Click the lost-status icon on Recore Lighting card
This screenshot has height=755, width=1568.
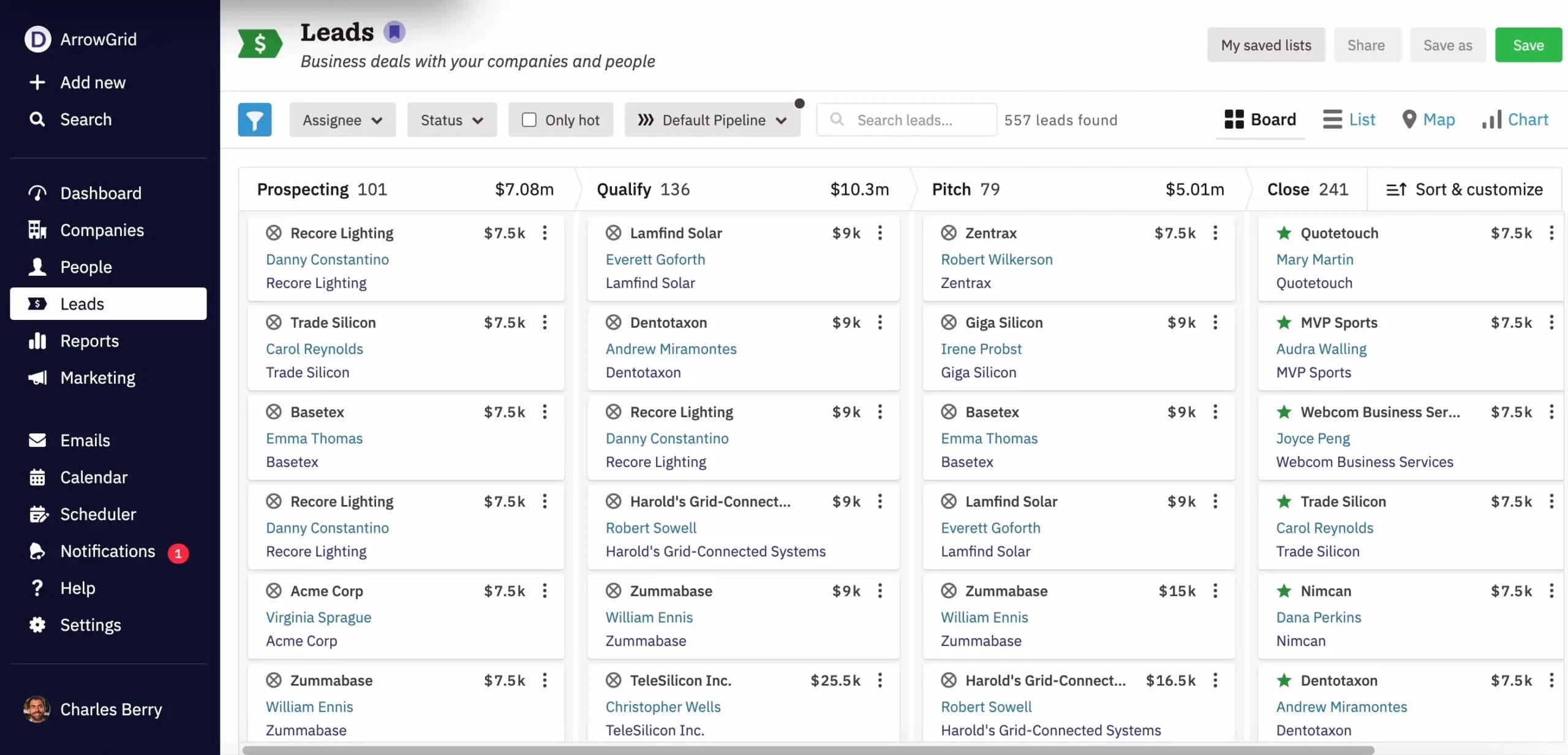point(274,233)
